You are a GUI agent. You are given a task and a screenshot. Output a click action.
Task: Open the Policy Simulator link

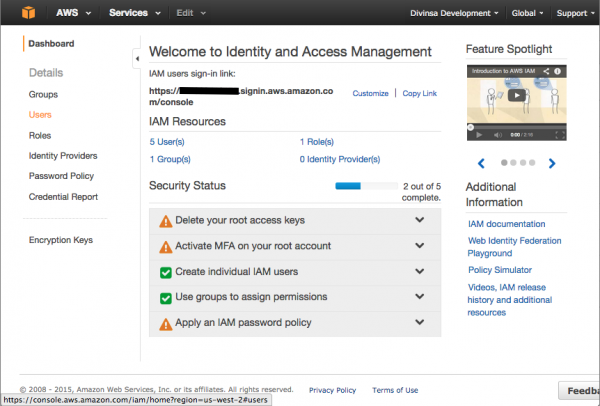(500, 270)
